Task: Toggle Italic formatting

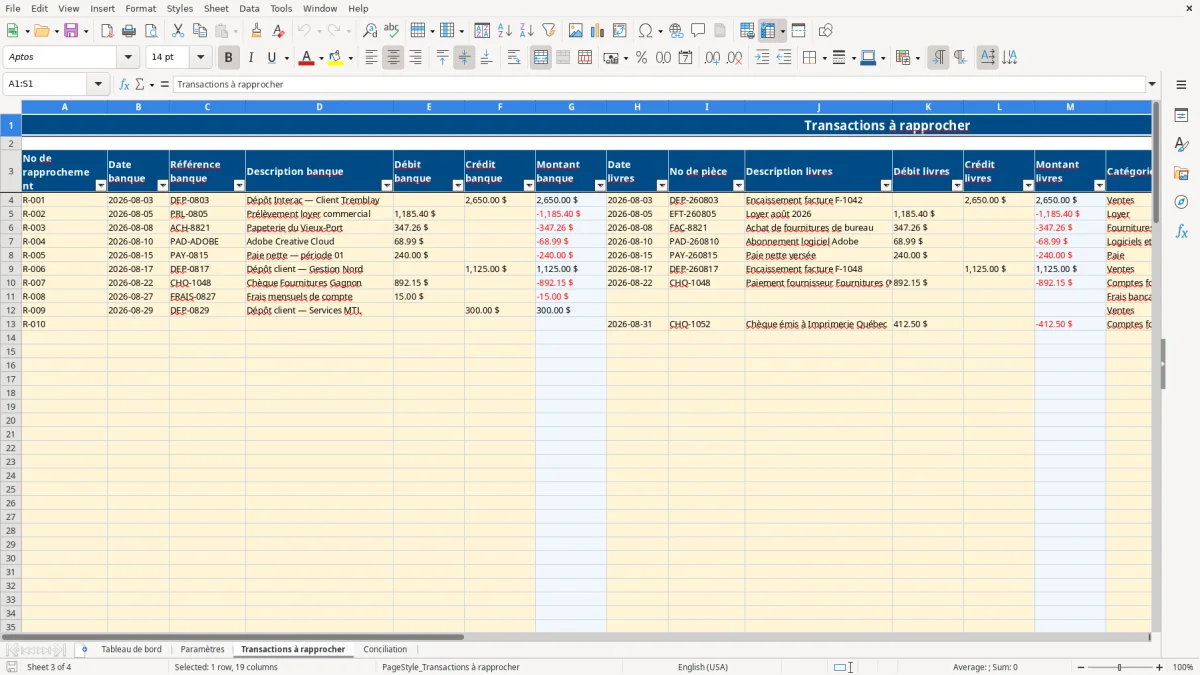Action: (251, 58)
